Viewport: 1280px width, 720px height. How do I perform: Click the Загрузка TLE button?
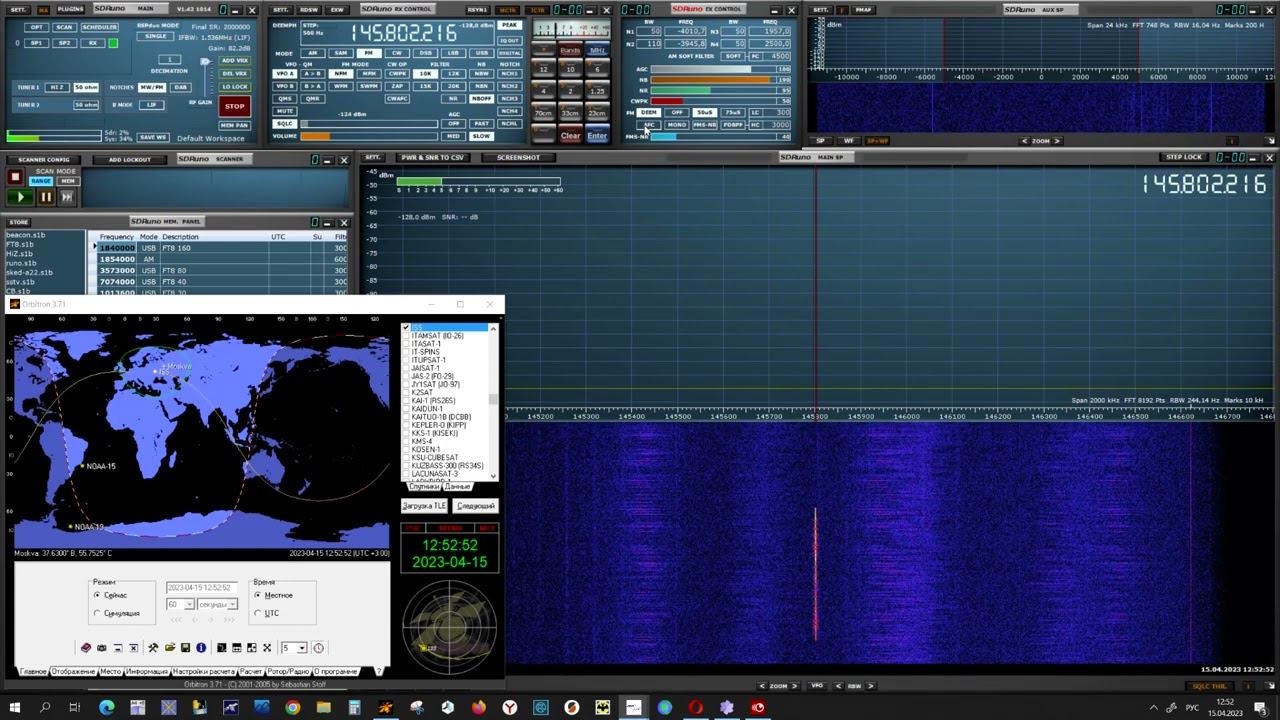tap(424, 506)
